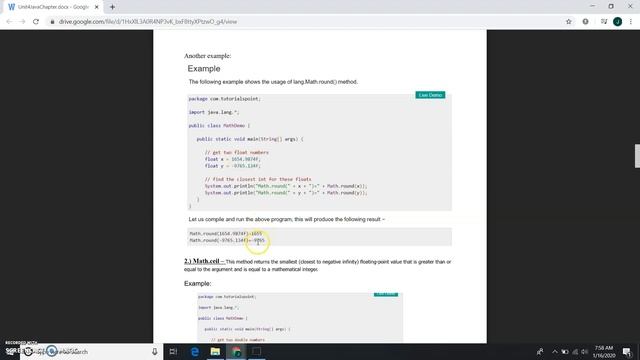The width and height of the screenshot is (640, 360).
Task: Open the Windows notification center
Action: (627, 351)
